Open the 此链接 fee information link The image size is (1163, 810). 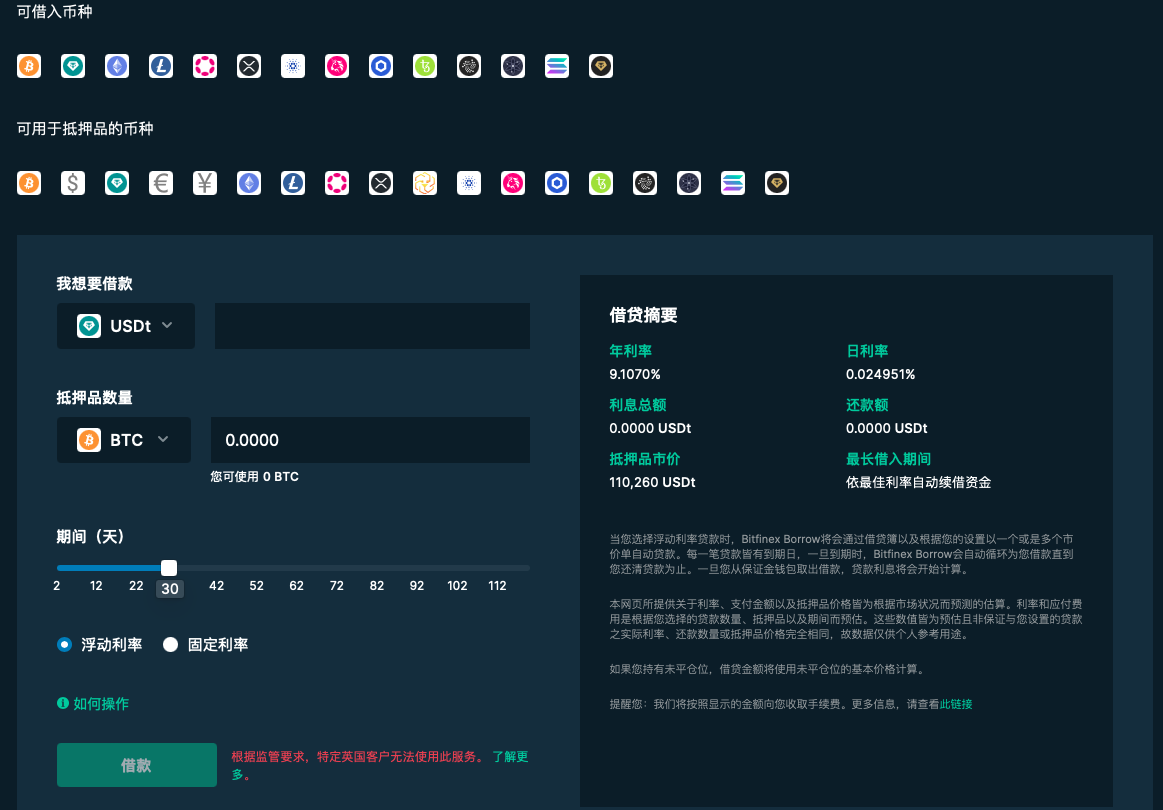click(x=955, y=704)
